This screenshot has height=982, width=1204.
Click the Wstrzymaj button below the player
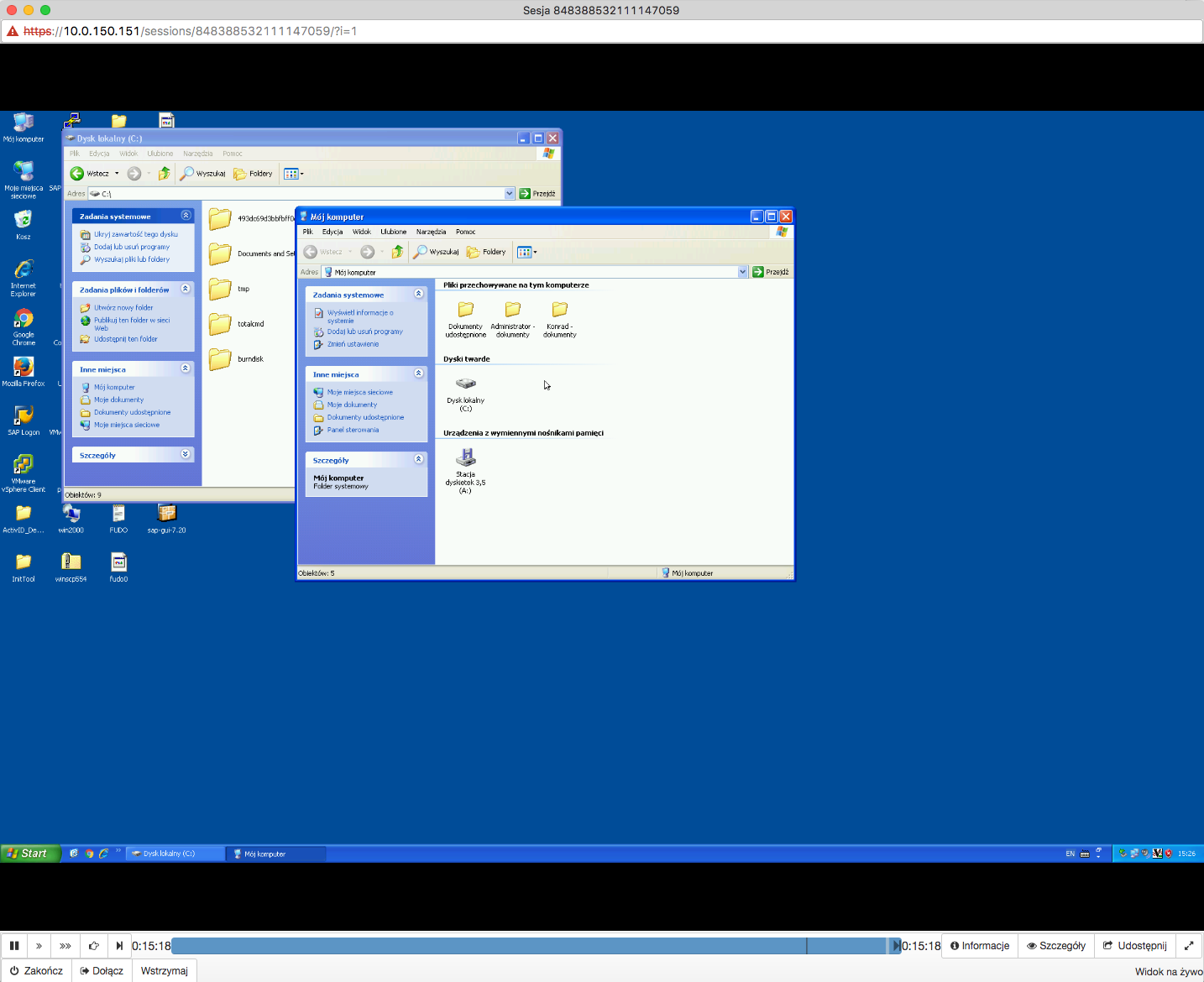164,971
